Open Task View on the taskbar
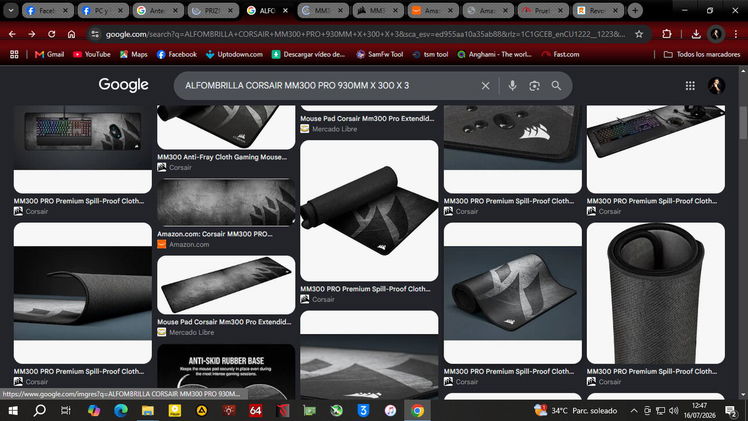The height and width of the screenshot is (421, 748). [66, 411]
